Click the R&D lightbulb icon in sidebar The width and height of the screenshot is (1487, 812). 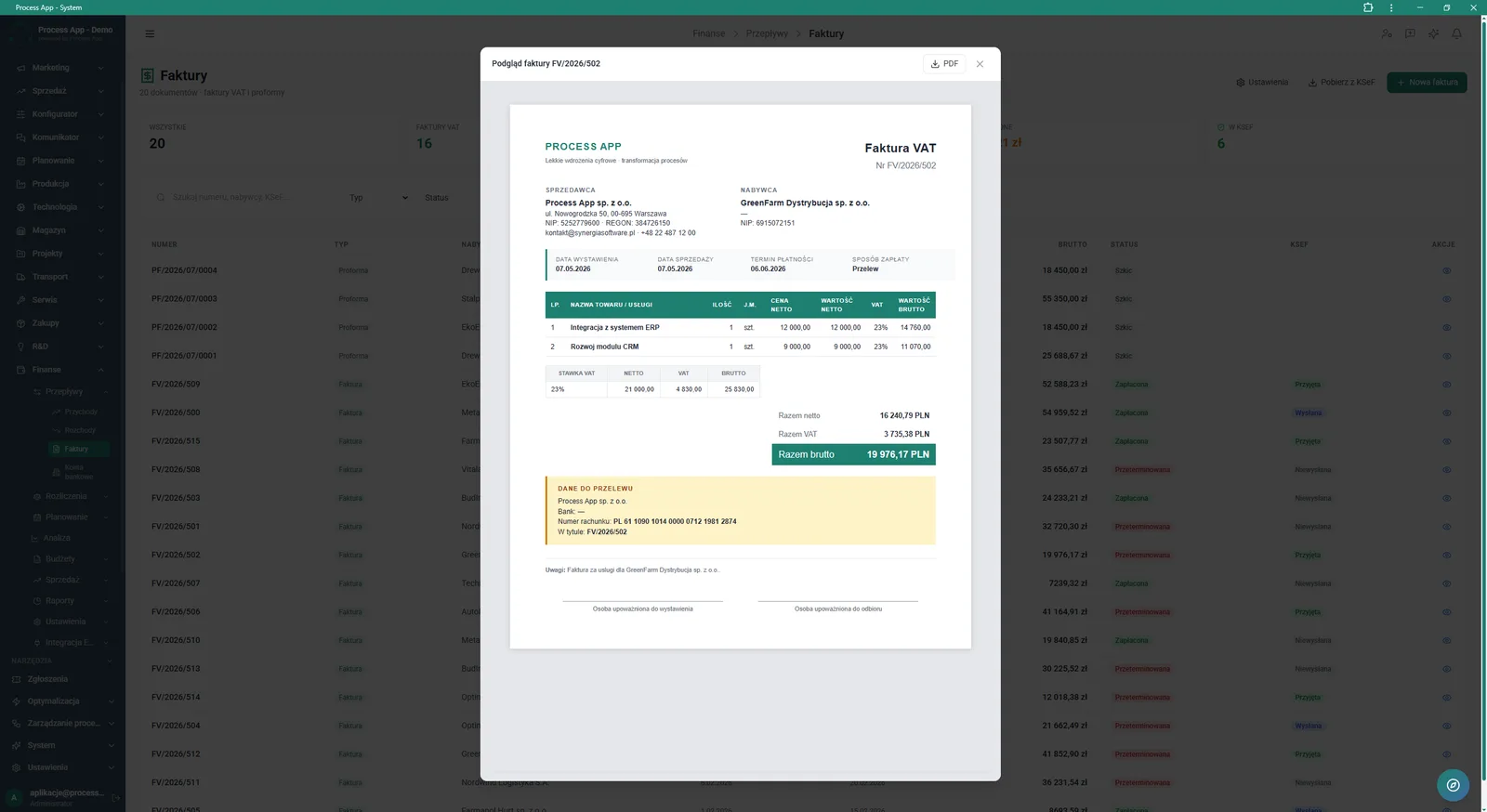point(20,347)
